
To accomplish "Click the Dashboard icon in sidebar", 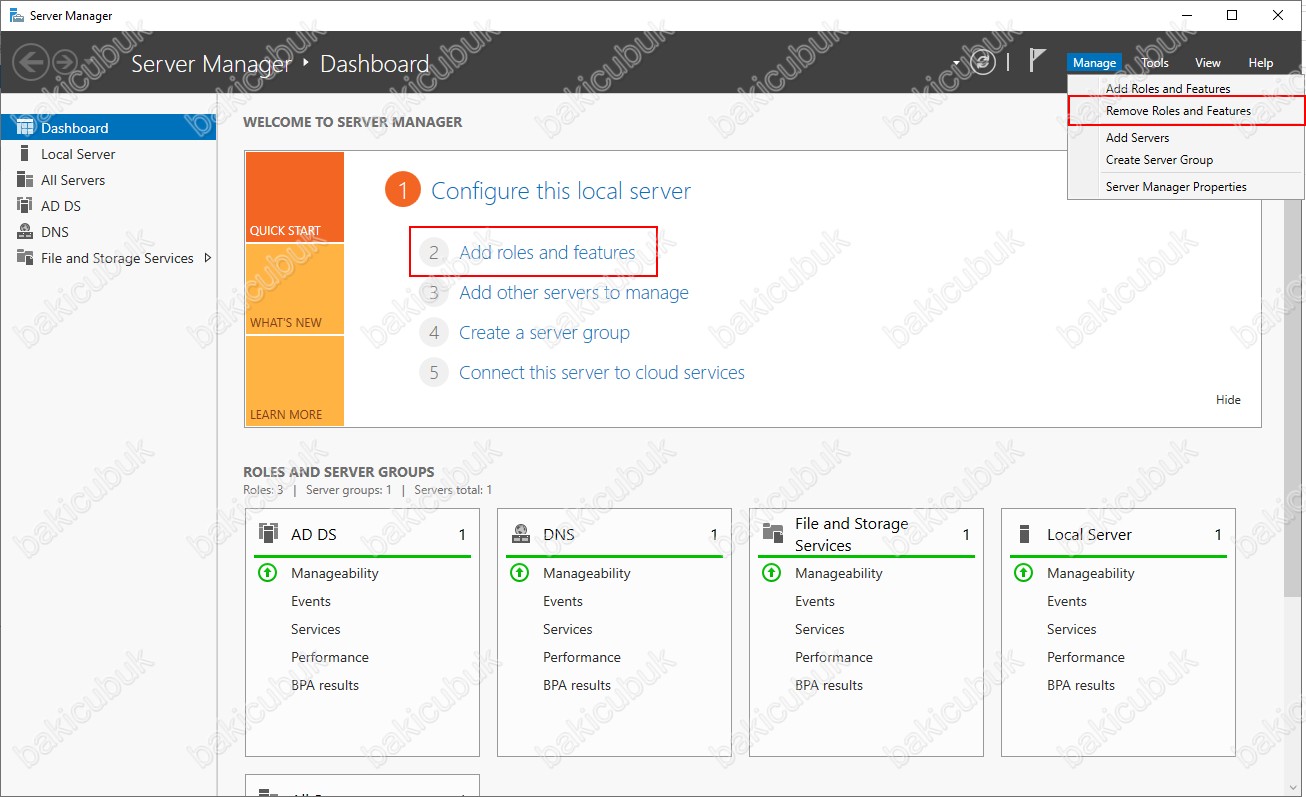I will click(x=26, y=128).
